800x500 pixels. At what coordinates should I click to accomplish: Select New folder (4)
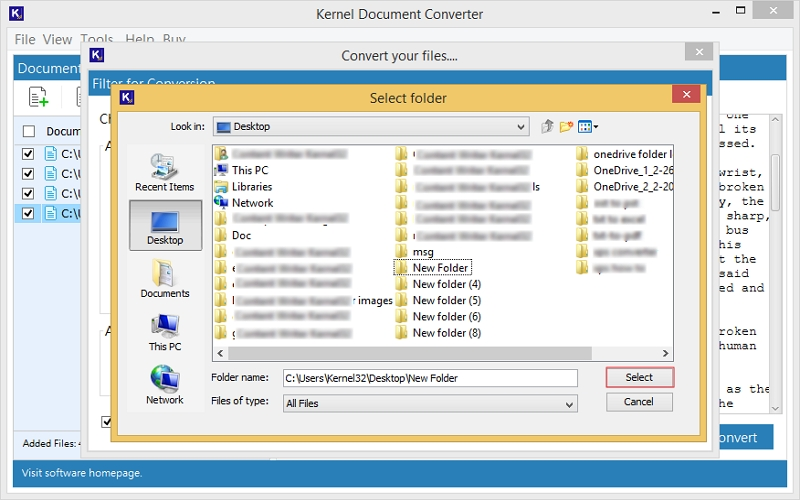(438, 284)
